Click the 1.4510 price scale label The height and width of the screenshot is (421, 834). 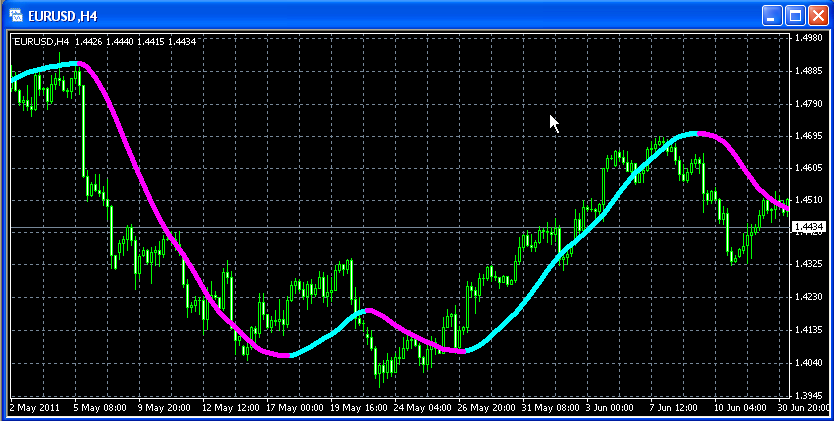coord(810,200)
